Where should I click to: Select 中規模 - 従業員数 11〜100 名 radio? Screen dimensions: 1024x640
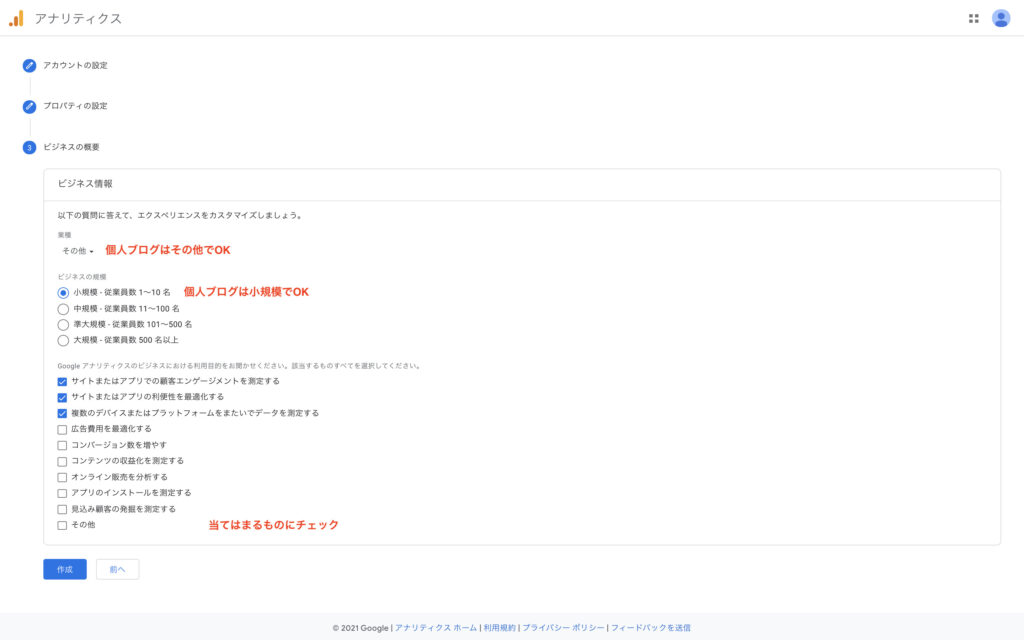[x=63, y=309]
